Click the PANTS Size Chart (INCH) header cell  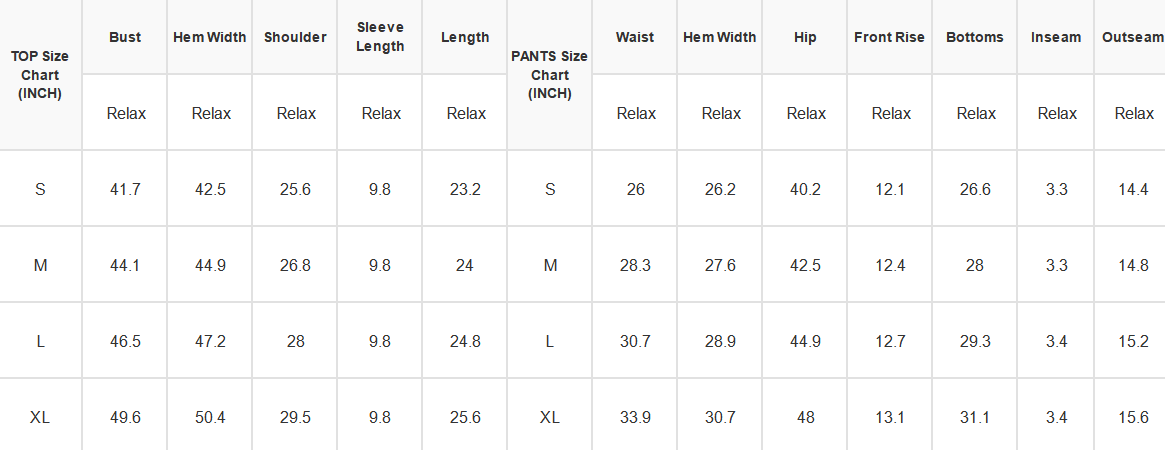pyautogui.click(x=550, y=75)
